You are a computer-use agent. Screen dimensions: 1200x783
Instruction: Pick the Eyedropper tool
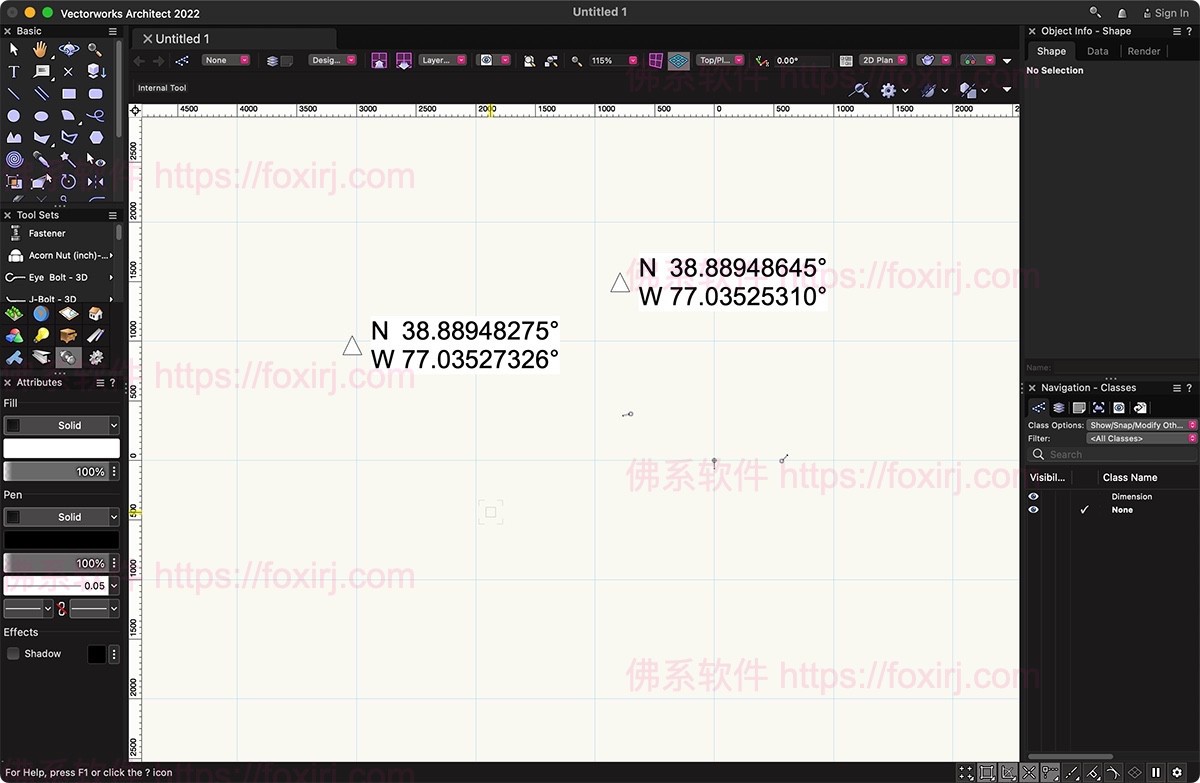pos(40,158)
